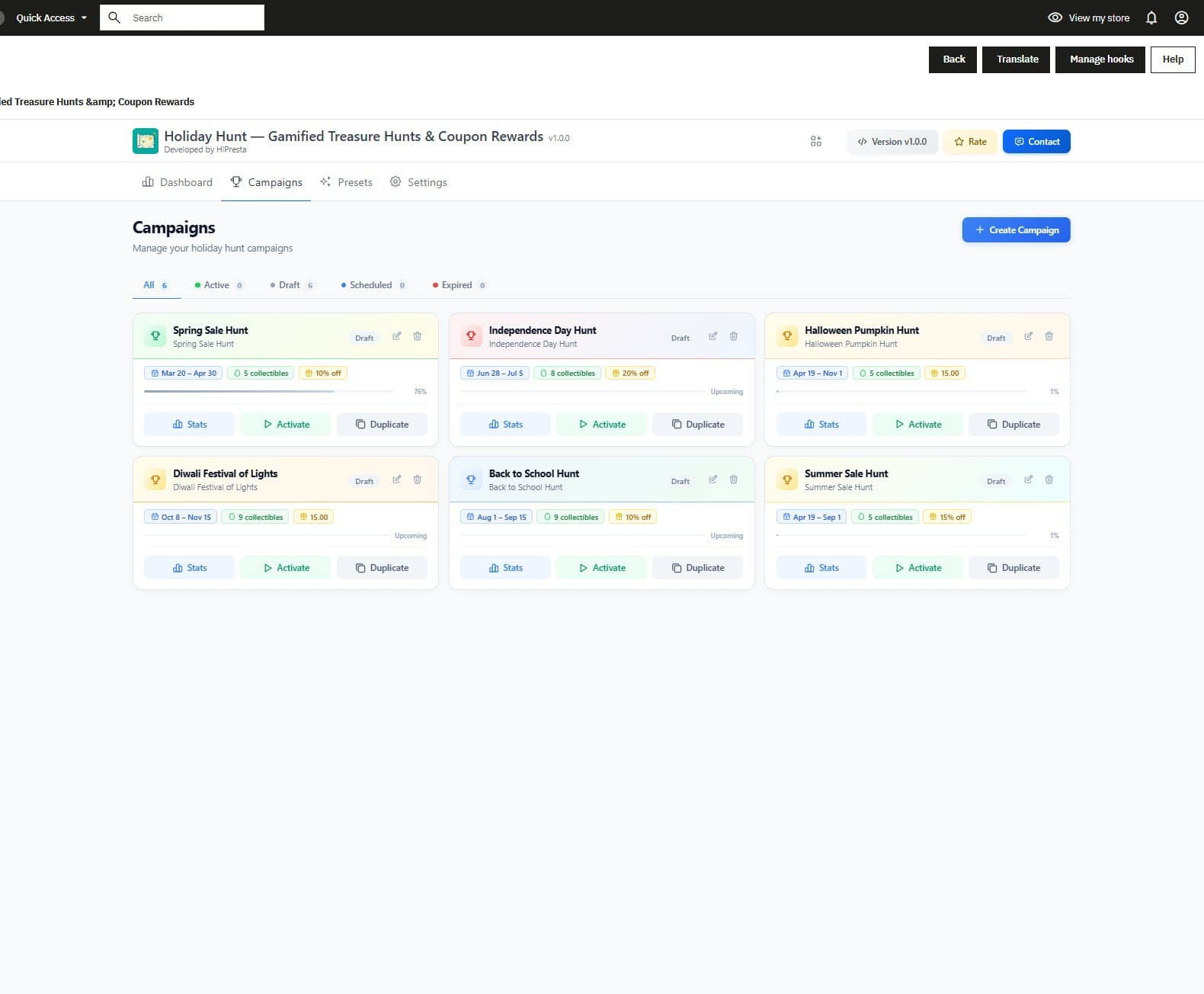
Task: Click the Back to School trophy icon
Action: point(471,479)
